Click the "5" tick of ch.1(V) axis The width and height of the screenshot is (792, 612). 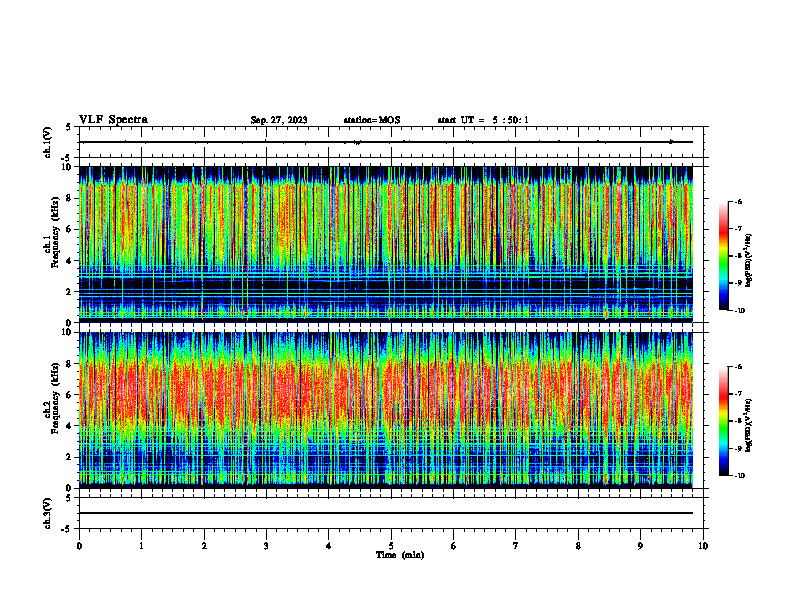[68, 127]
